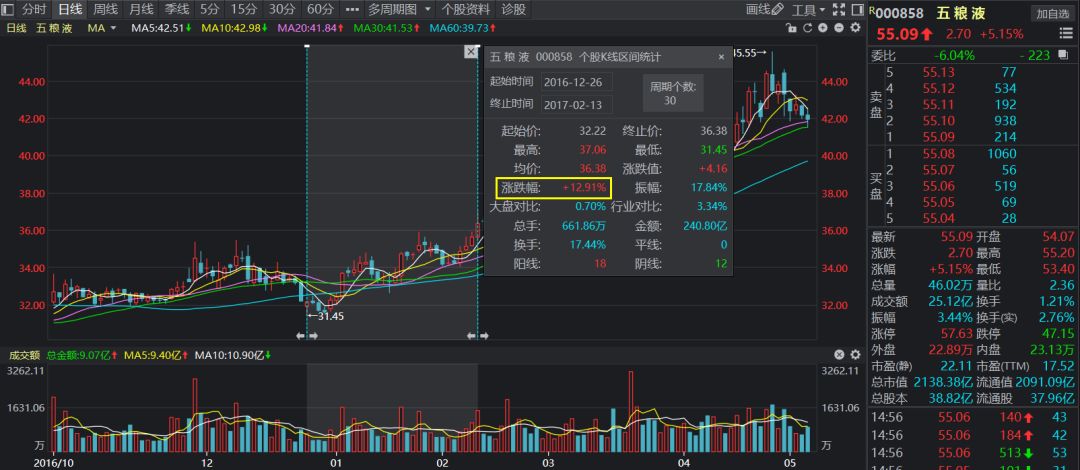Click the 涨跌幅 +12.91% value
The height and width of the screenshot is (470, 1080).
point(584,187)
